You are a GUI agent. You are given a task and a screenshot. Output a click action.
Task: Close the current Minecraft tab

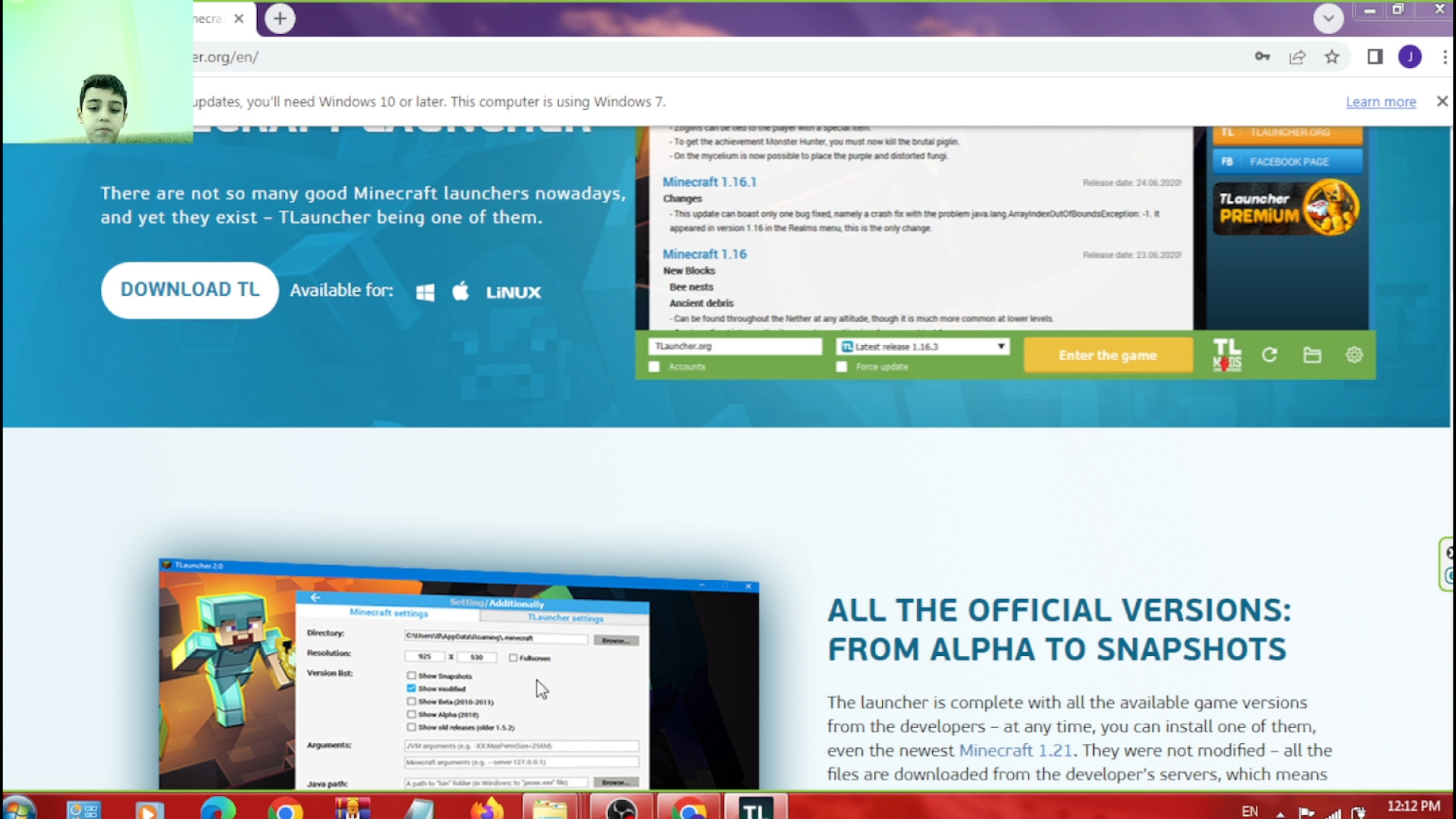tap(239, 18)
